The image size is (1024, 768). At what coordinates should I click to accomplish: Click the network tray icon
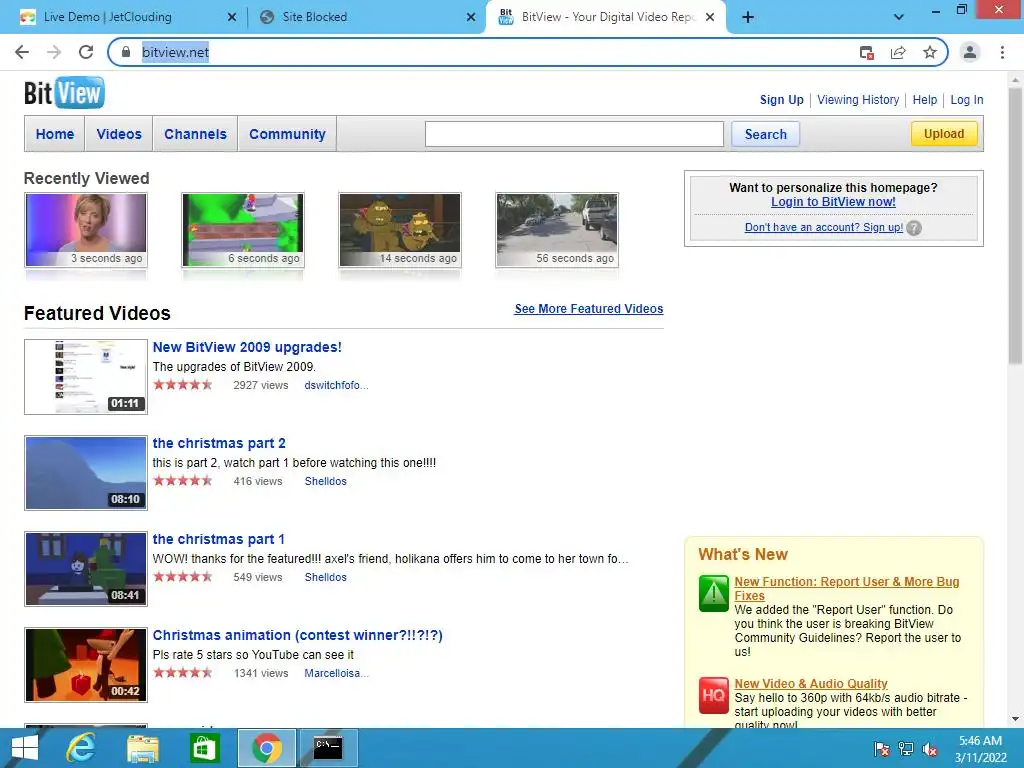pos(906,749)
